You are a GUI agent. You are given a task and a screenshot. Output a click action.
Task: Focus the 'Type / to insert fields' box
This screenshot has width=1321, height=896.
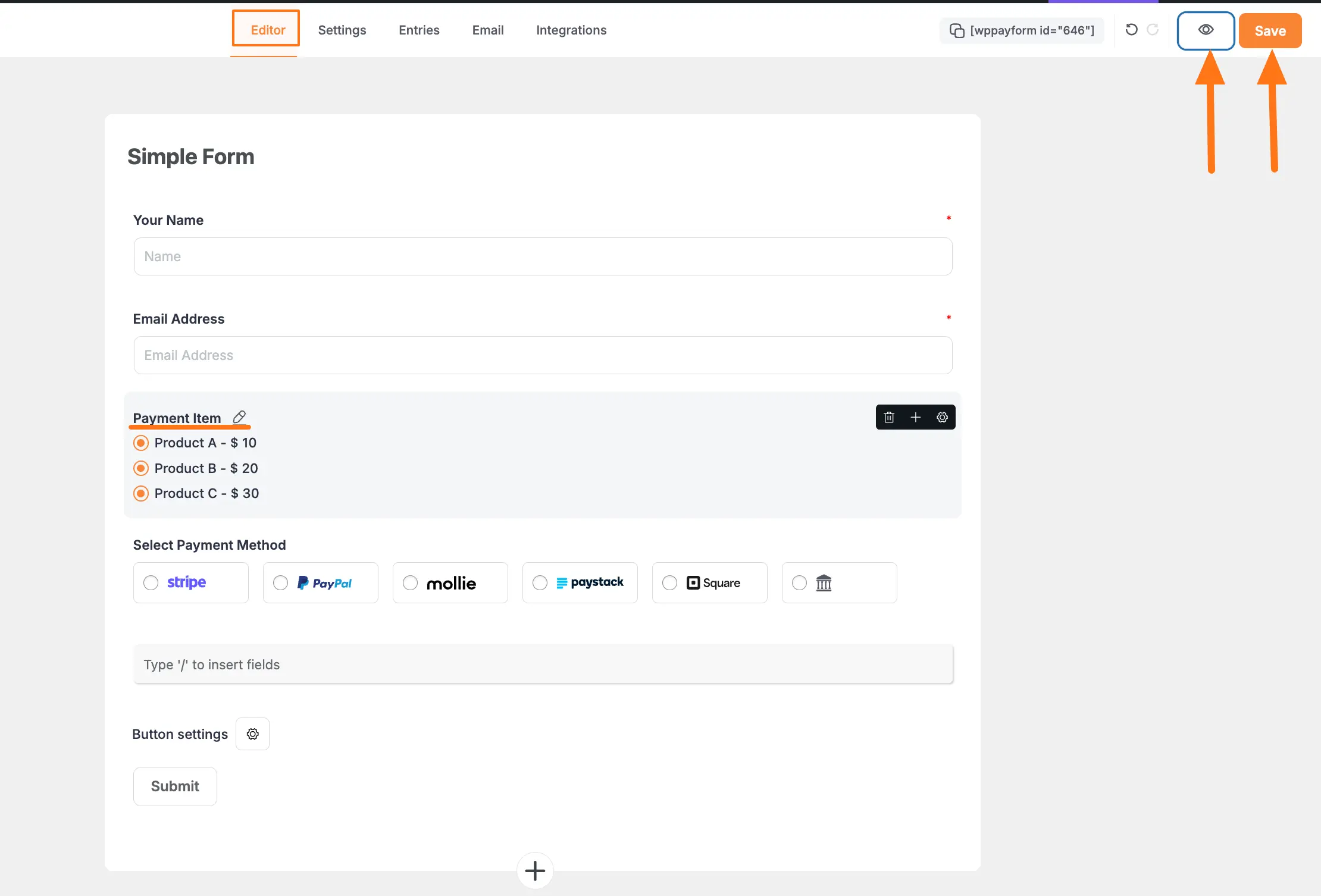543,664
